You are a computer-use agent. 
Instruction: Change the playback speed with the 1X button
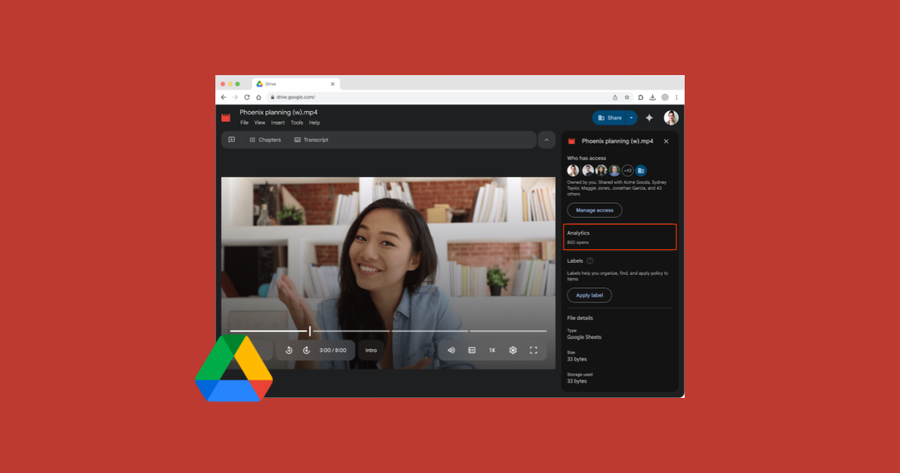pos(492,350)
